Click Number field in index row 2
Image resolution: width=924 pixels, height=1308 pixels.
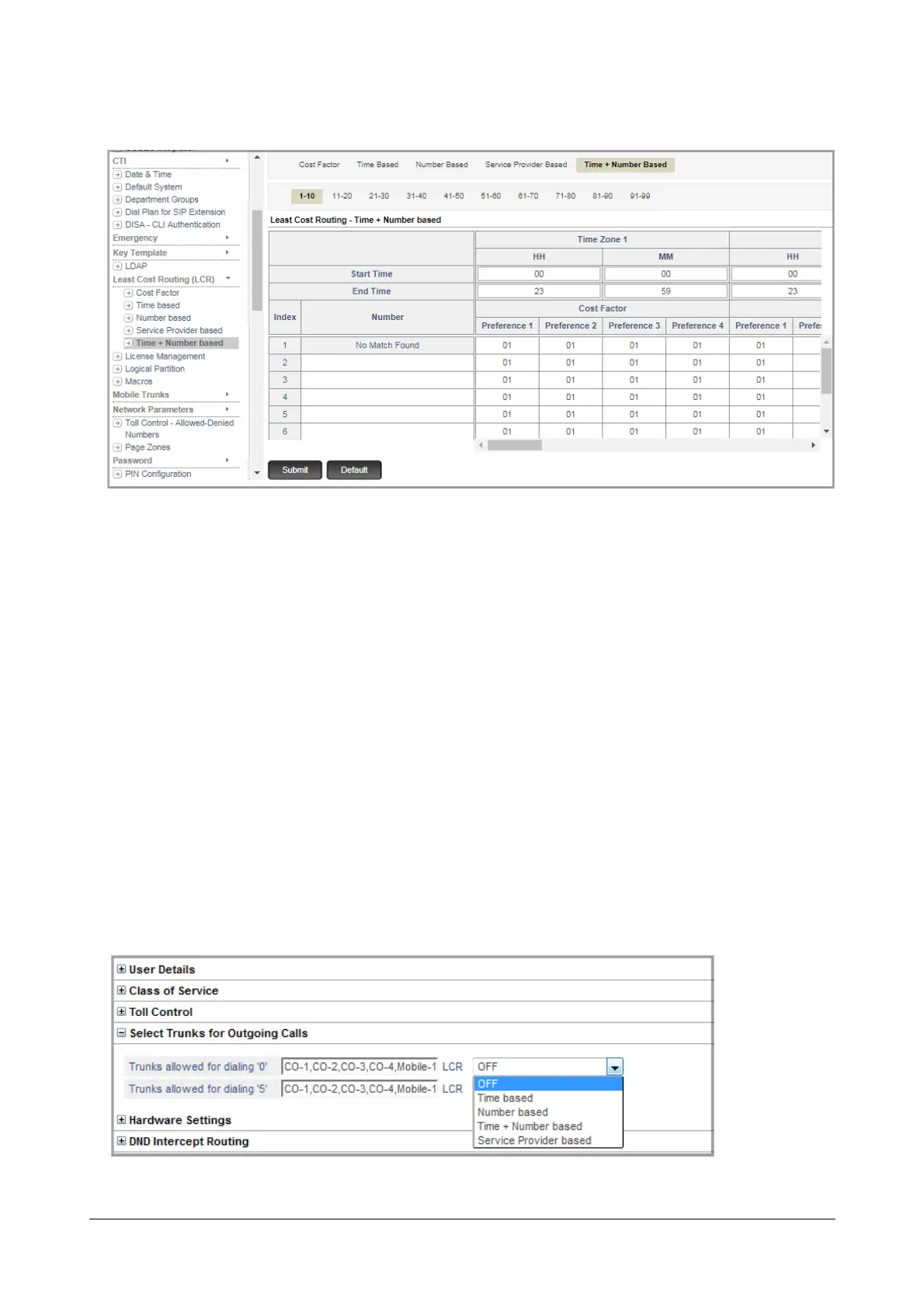pyautogui.click(x=387, y=363)
